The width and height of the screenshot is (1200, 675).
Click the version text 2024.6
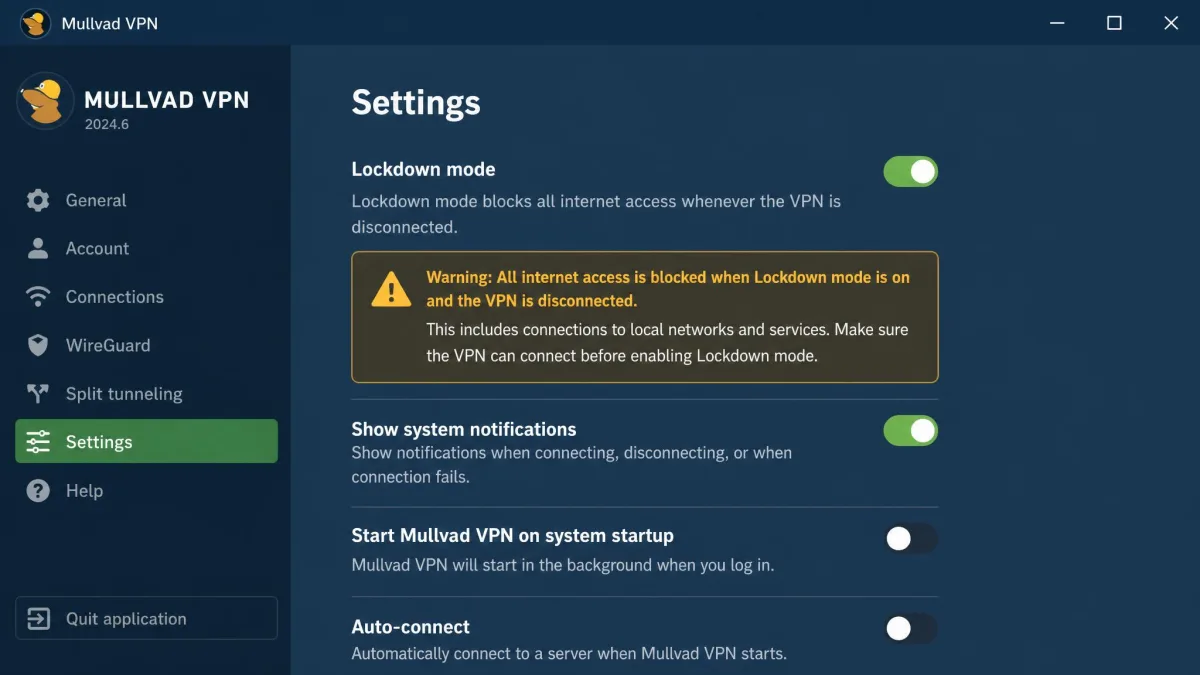point(107,125)
